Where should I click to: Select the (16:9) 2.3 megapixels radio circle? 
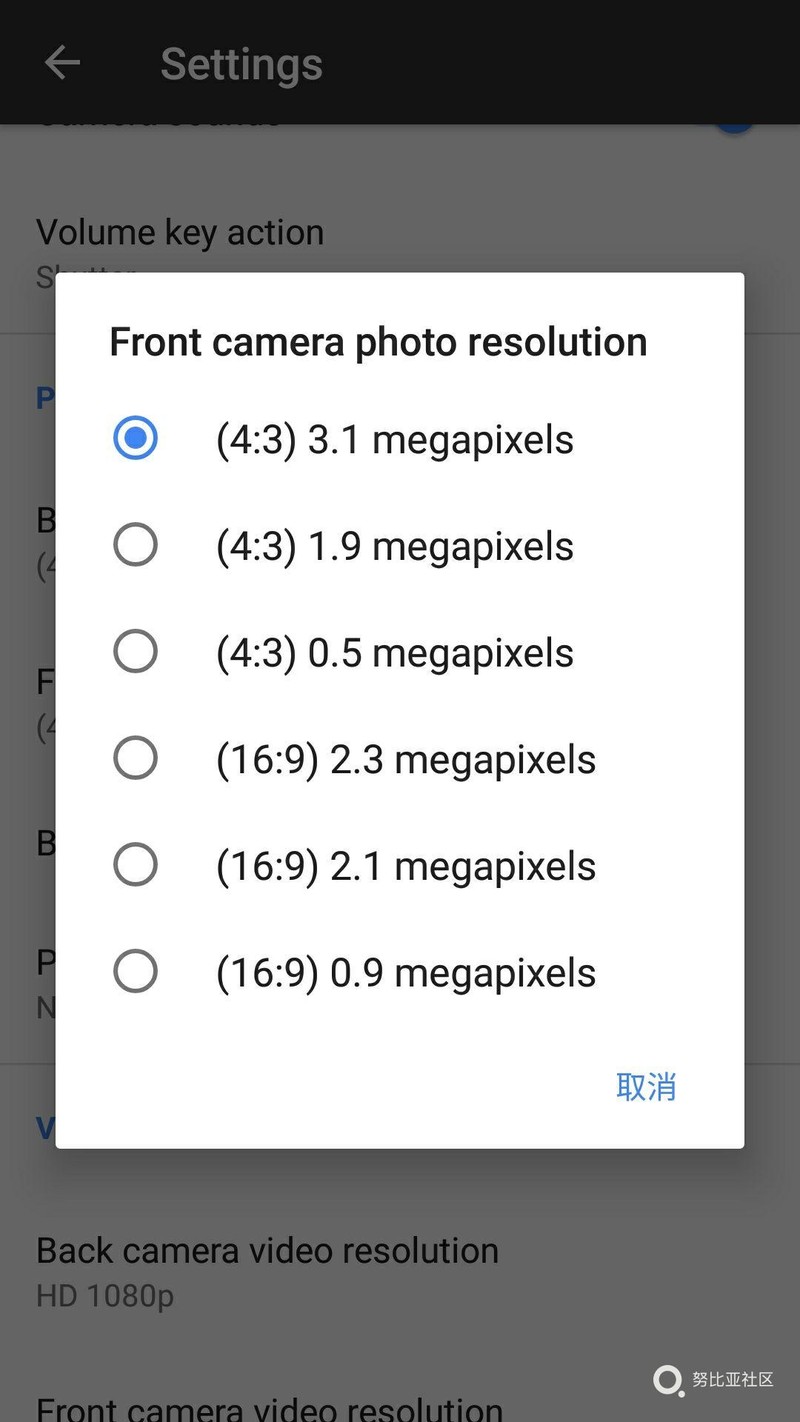[x=135, y=759]
